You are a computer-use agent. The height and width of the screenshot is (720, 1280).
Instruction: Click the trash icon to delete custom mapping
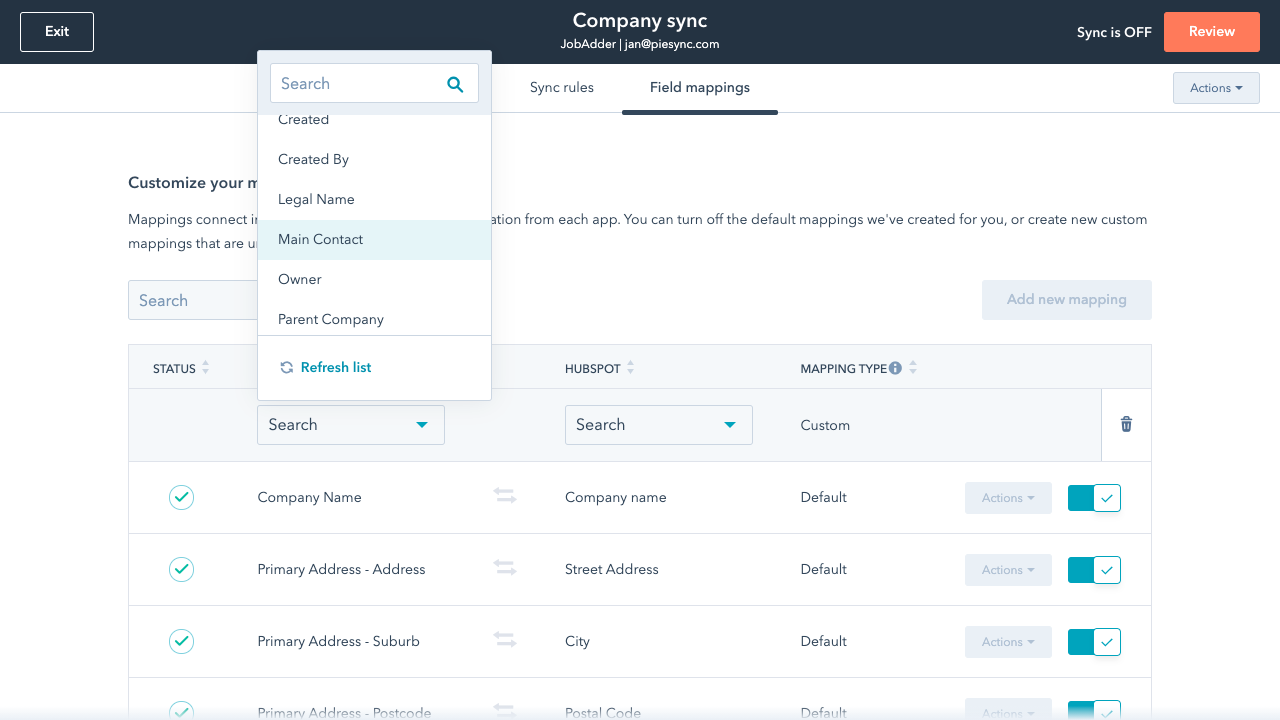pyautogui.click(x=1126, y=425)
